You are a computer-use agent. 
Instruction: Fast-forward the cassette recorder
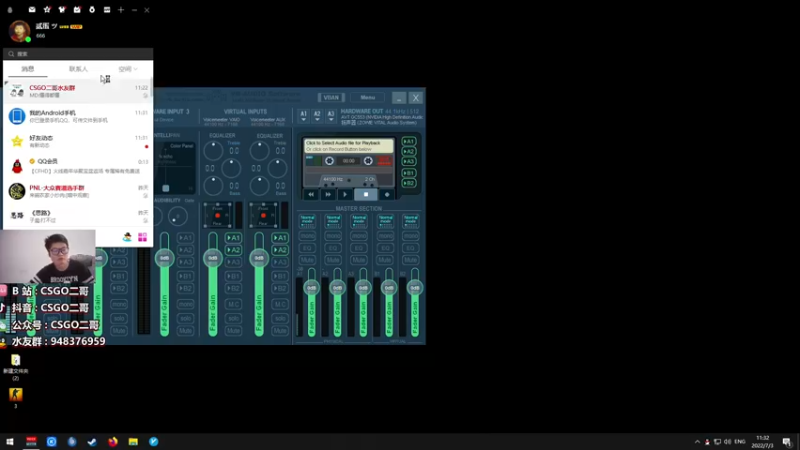328,194
